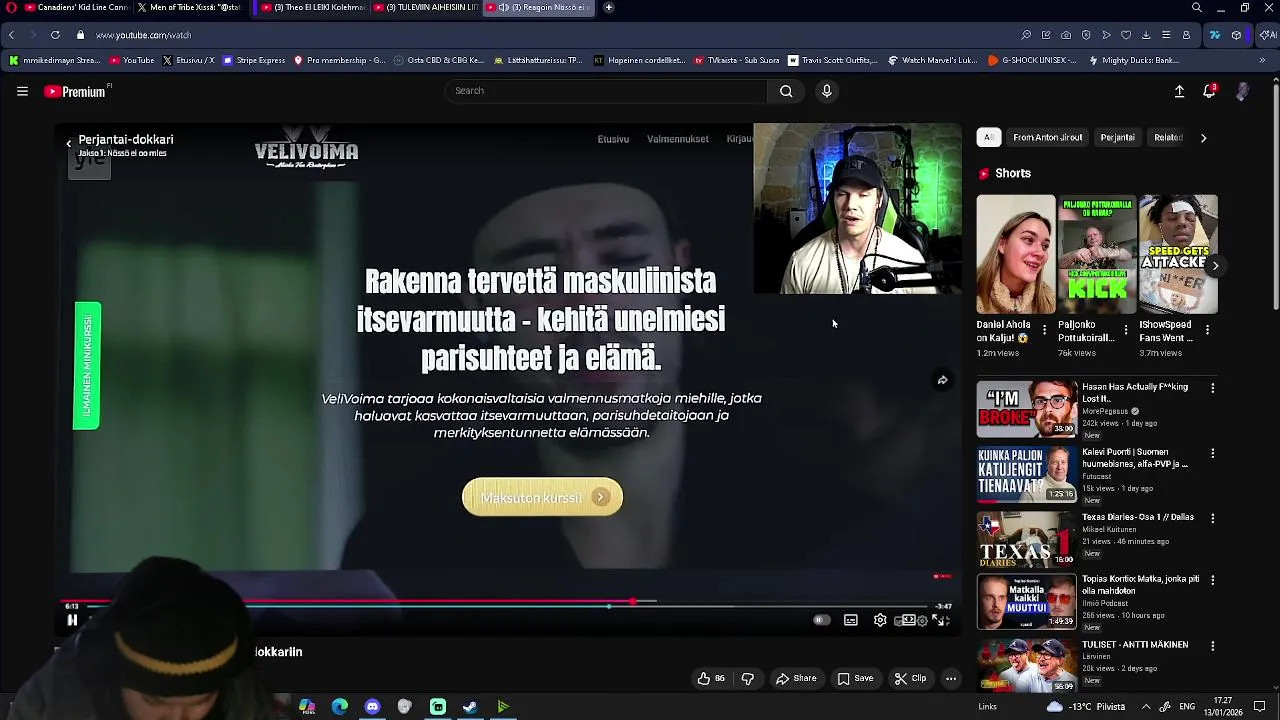
Task: Click the share arrow overlay on video
Action: pos(942,380)
